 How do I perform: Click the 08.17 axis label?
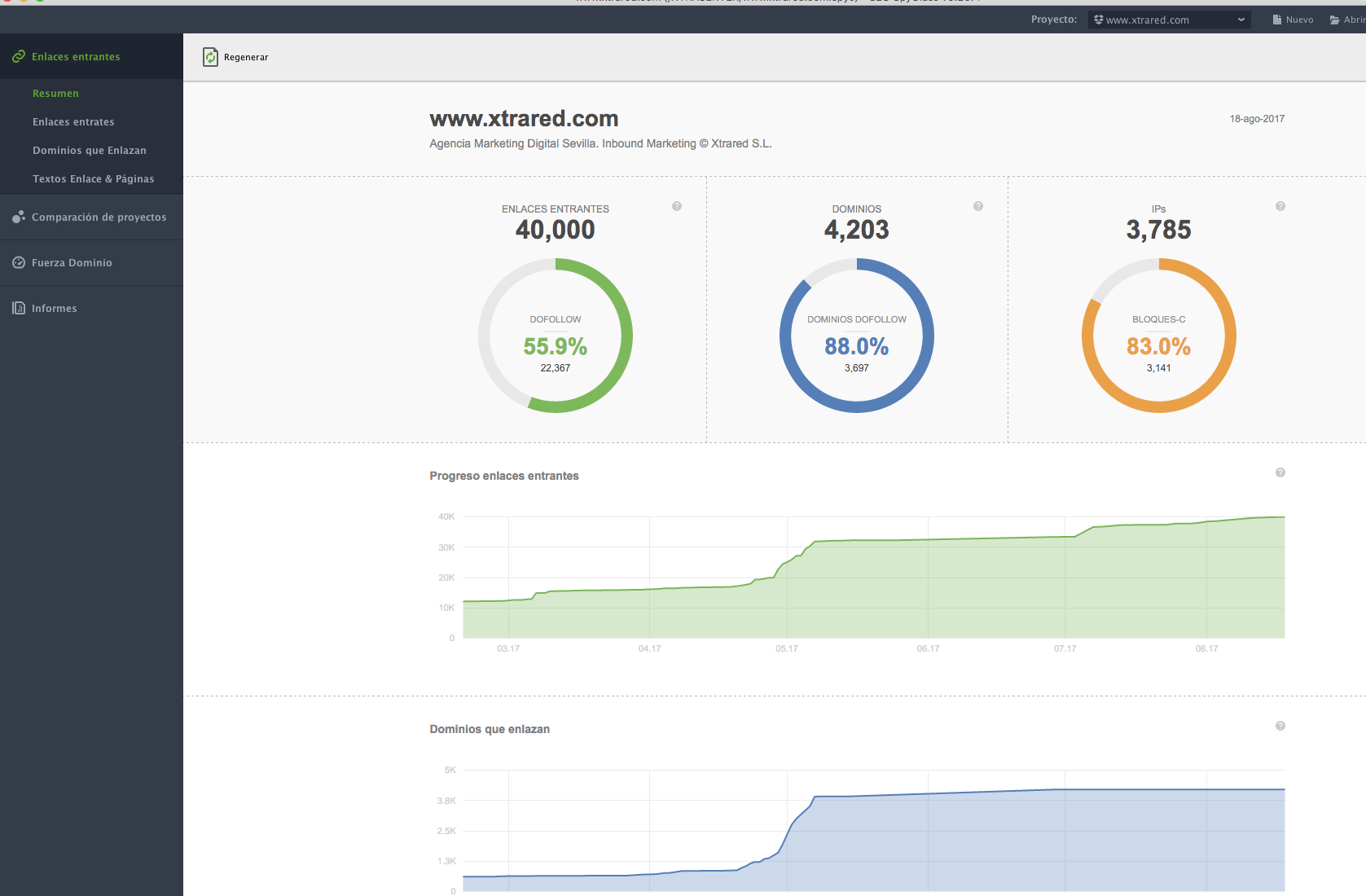(x=1206, y=648)
